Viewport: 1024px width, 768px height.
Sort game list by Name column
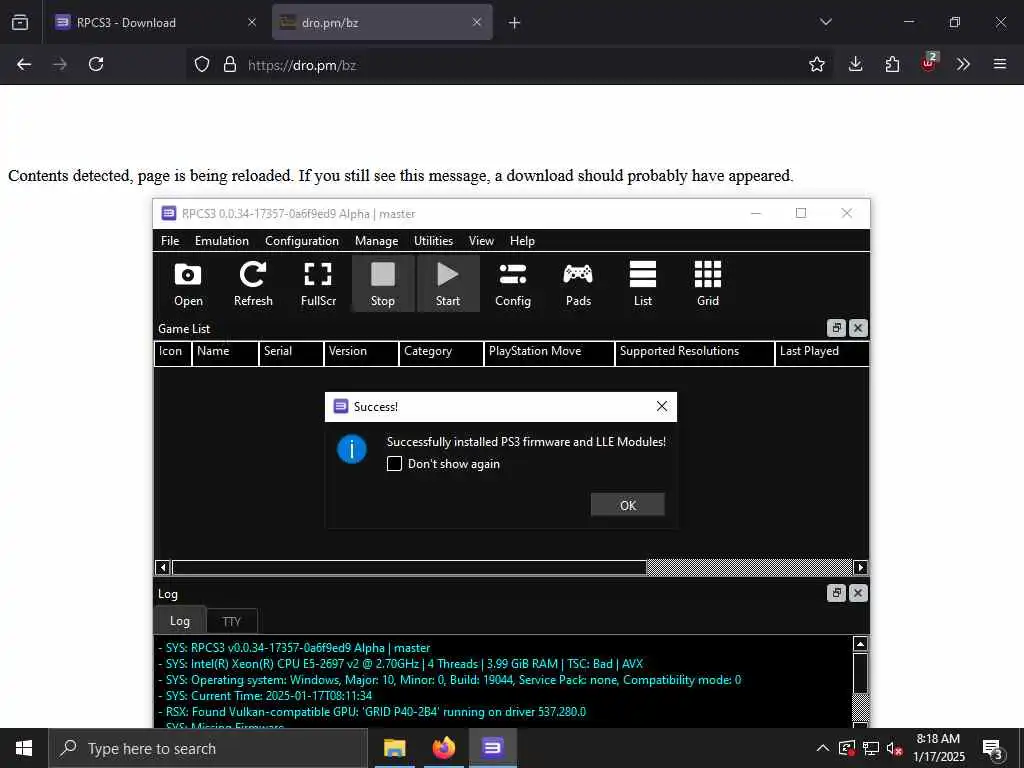click(225, 351)
